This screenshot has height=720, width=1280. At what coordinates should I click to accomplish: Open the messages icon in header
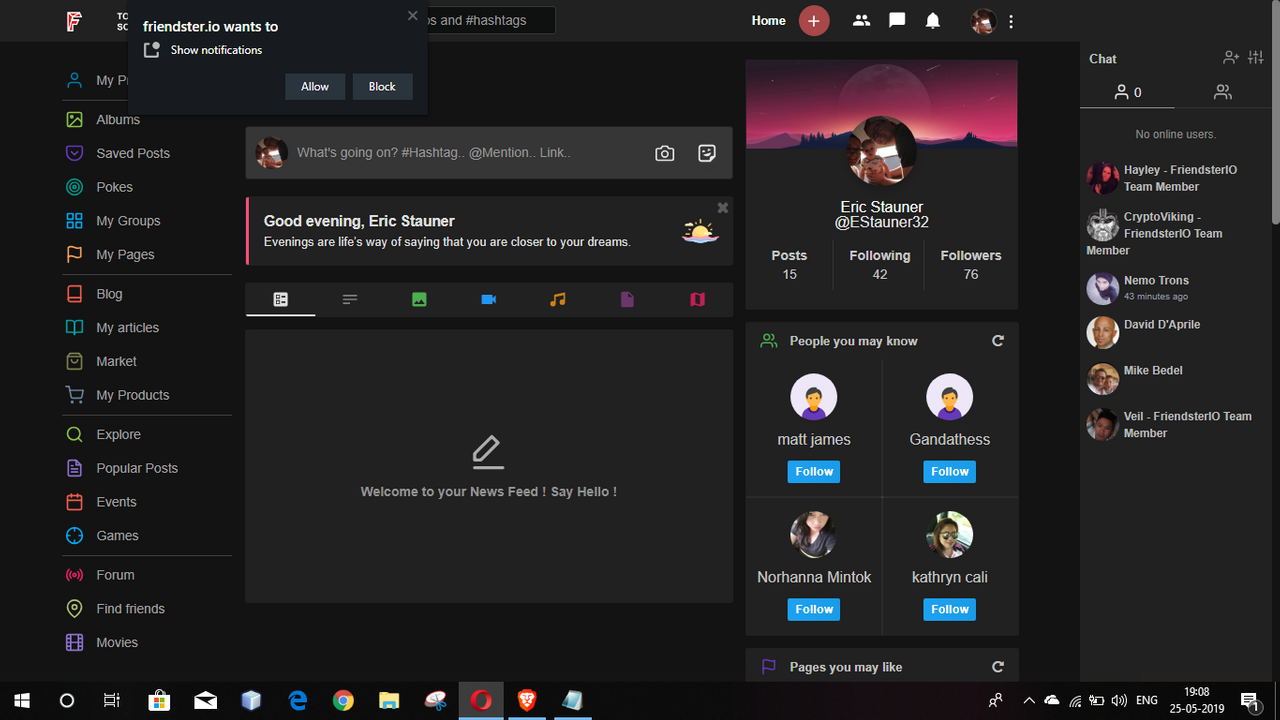(897, 20)
